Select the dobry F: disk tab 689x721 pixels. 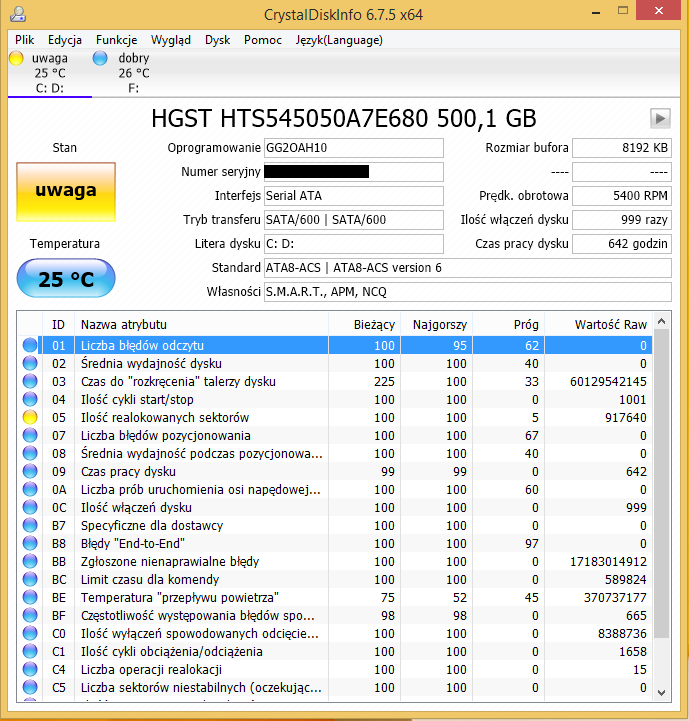tap(133, 73)
